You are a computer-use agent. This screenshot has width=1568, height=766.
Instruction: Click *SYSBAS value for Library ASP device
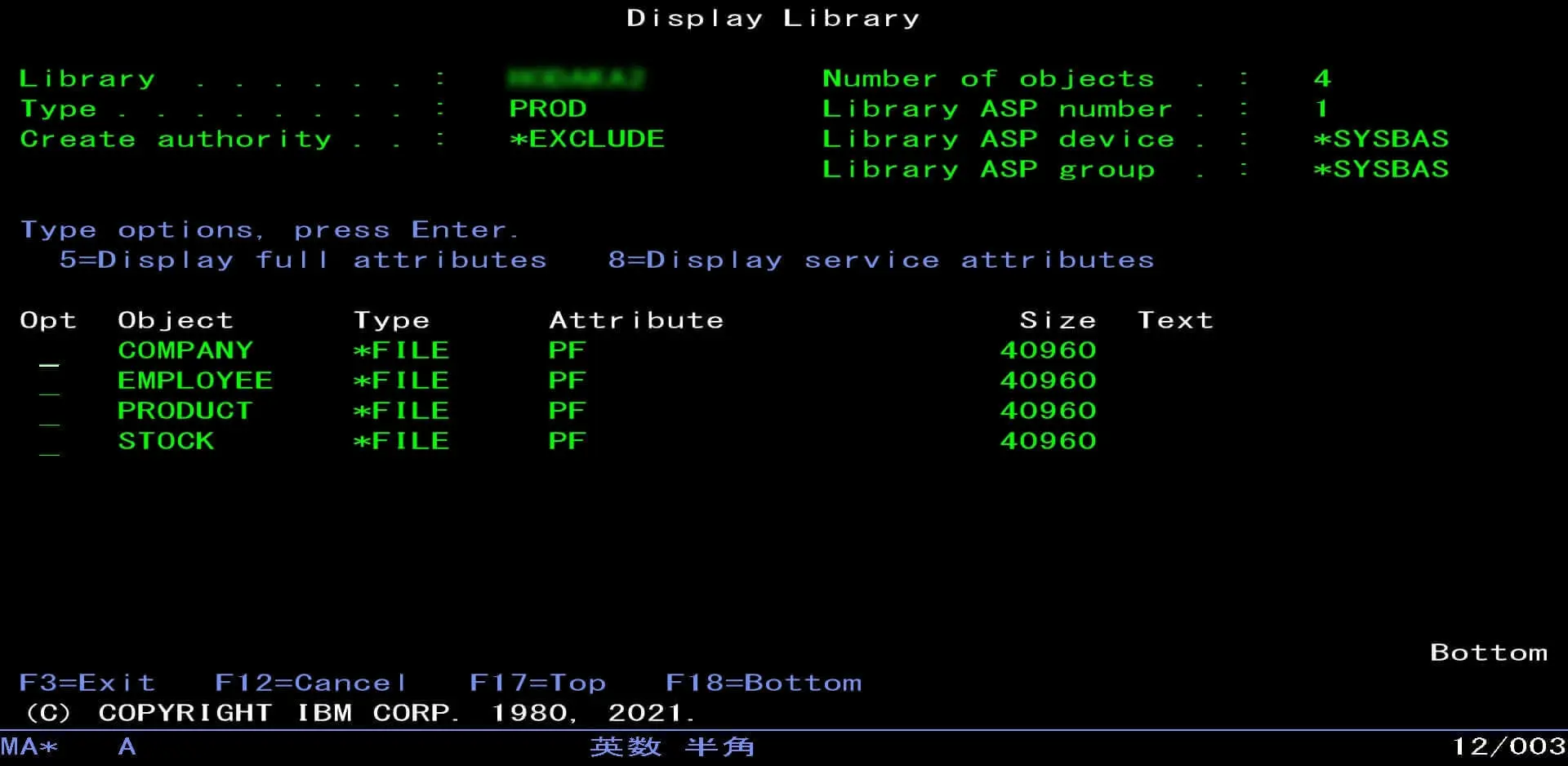[1381, 139]
